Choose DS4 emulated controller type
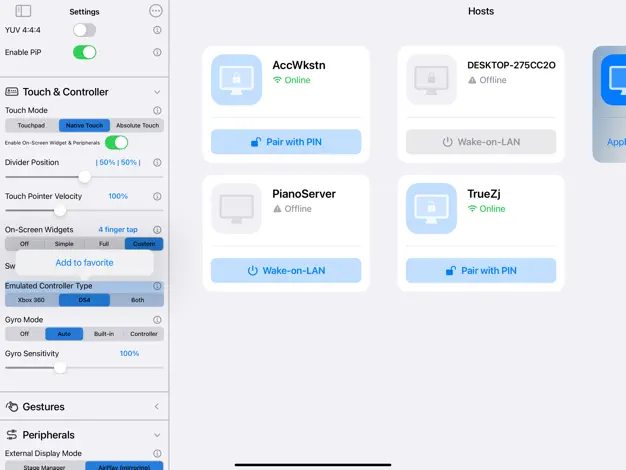Screen dimensions: 626x470 coord(84,300)
